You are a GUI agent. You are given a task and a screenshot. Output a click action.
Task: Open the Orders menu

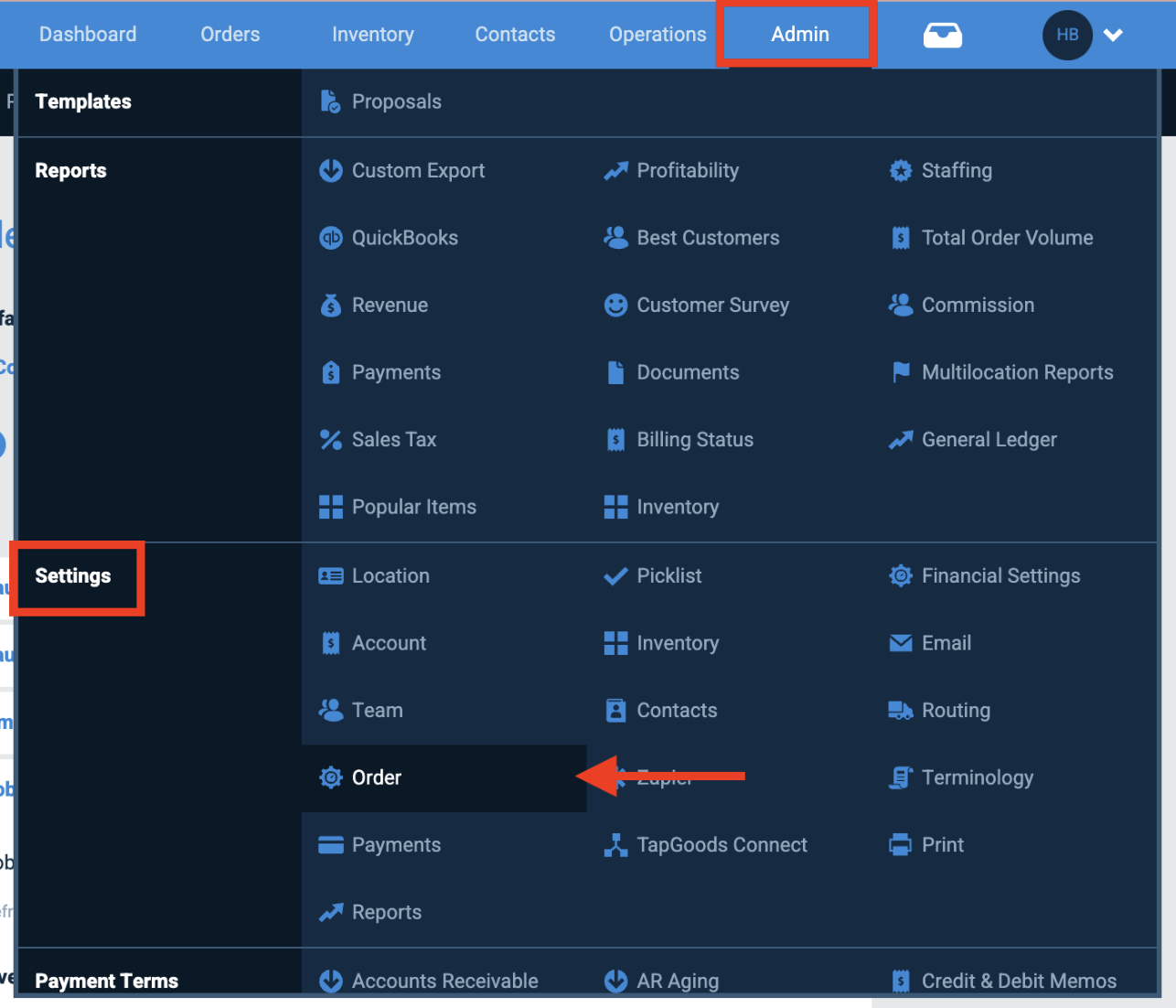tap(230, 34)
